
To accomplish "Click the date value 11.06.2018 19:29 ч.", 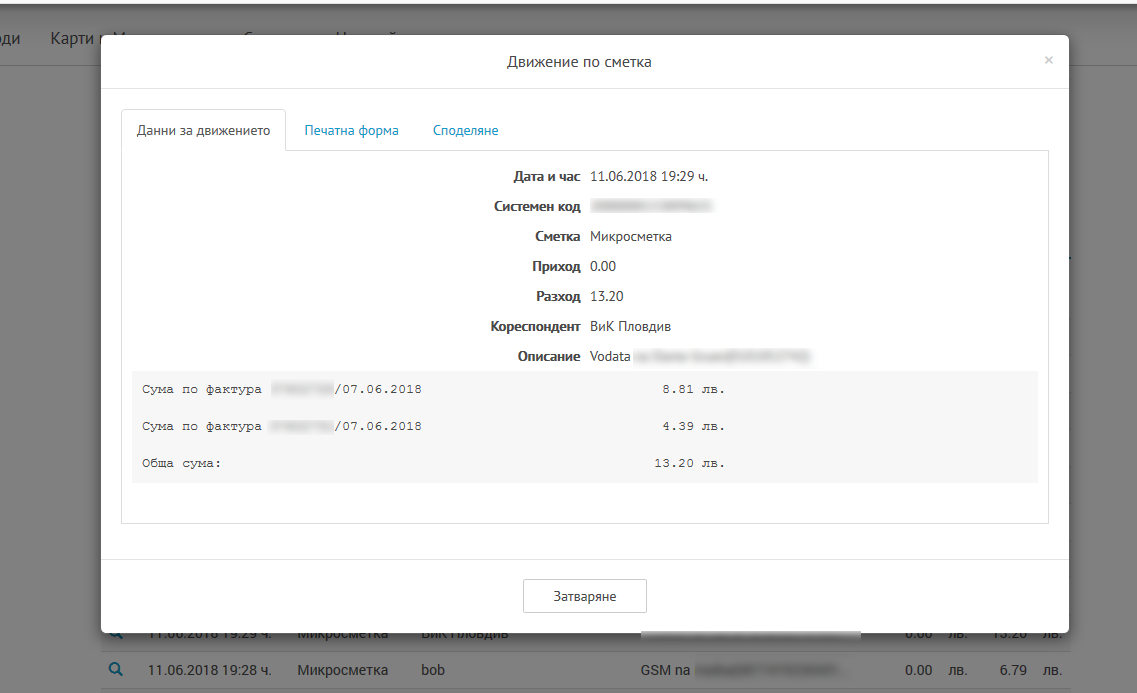I will pyautogui.click(x=649, y=176).
